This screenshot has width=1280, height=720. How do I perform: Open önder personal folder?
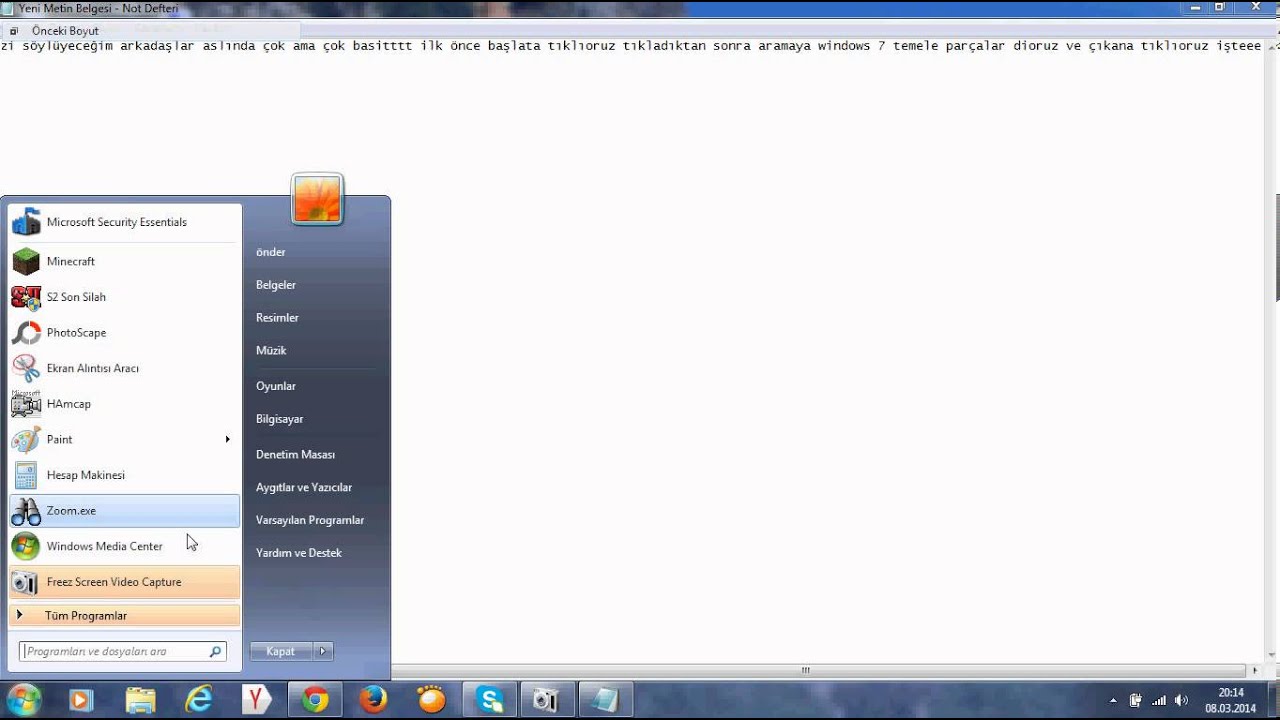tap(270, 252)
